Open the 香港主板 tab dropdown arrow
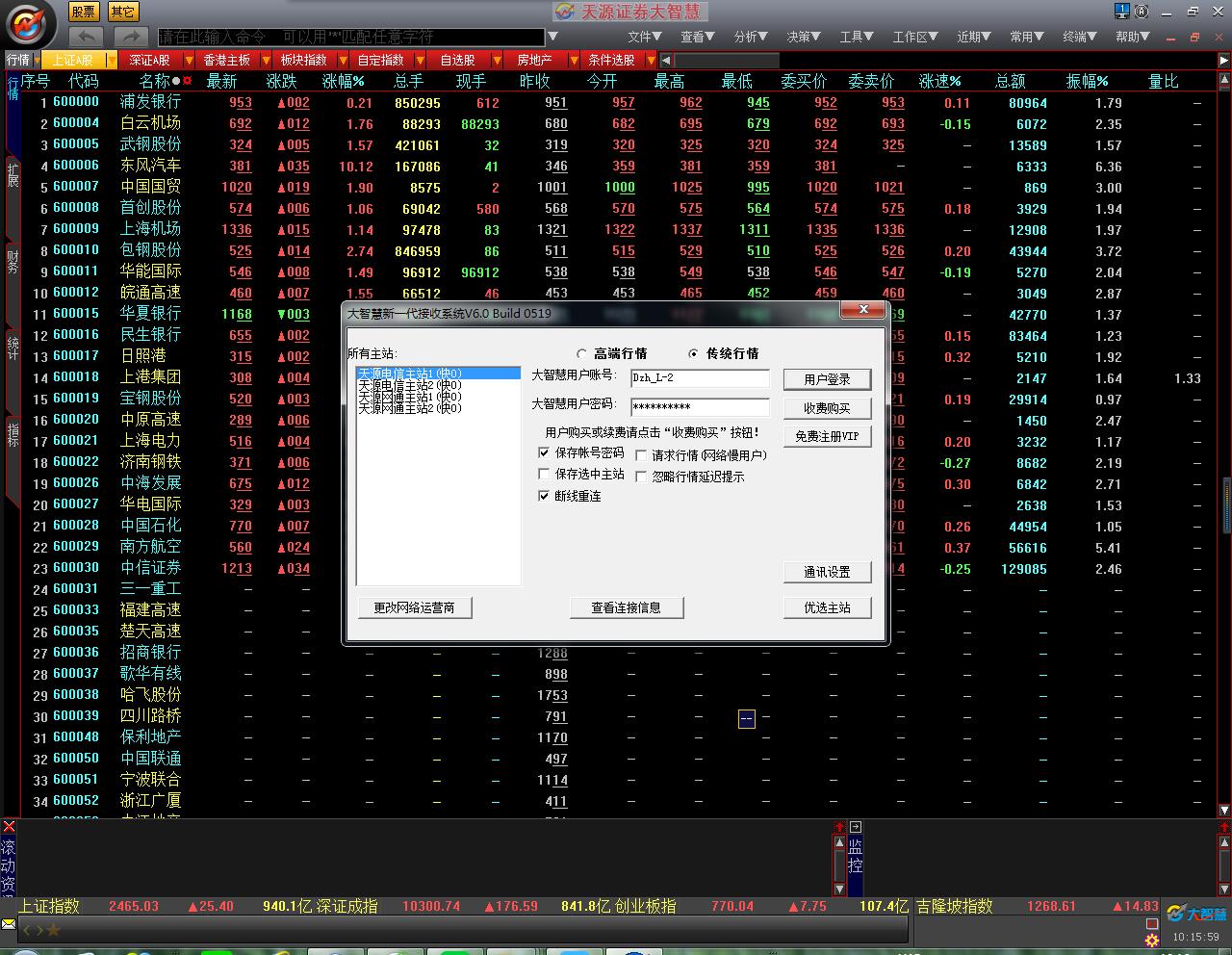Screen dimensions: 1232x955 click(267, 60)
